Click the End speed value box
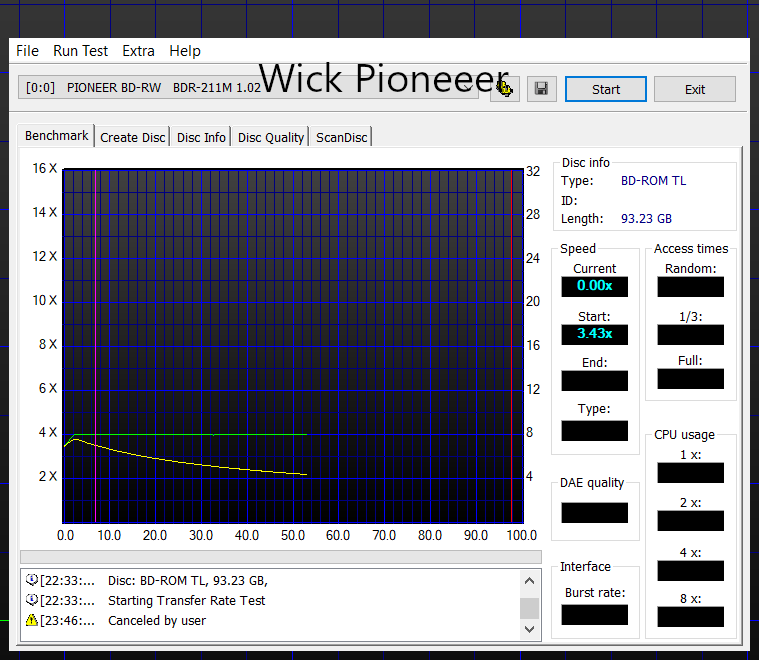759x660 pixels. (594, 381)
